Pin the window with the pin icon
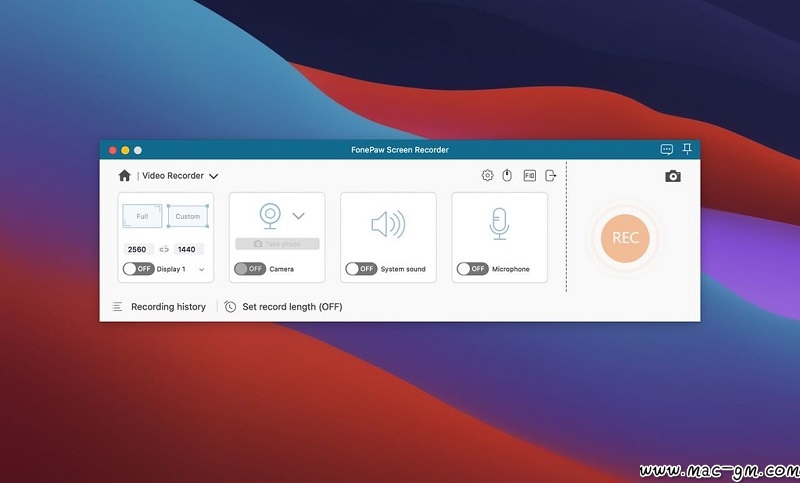The width and height of the screenshot is (800, 483). (x=687, y=149)
